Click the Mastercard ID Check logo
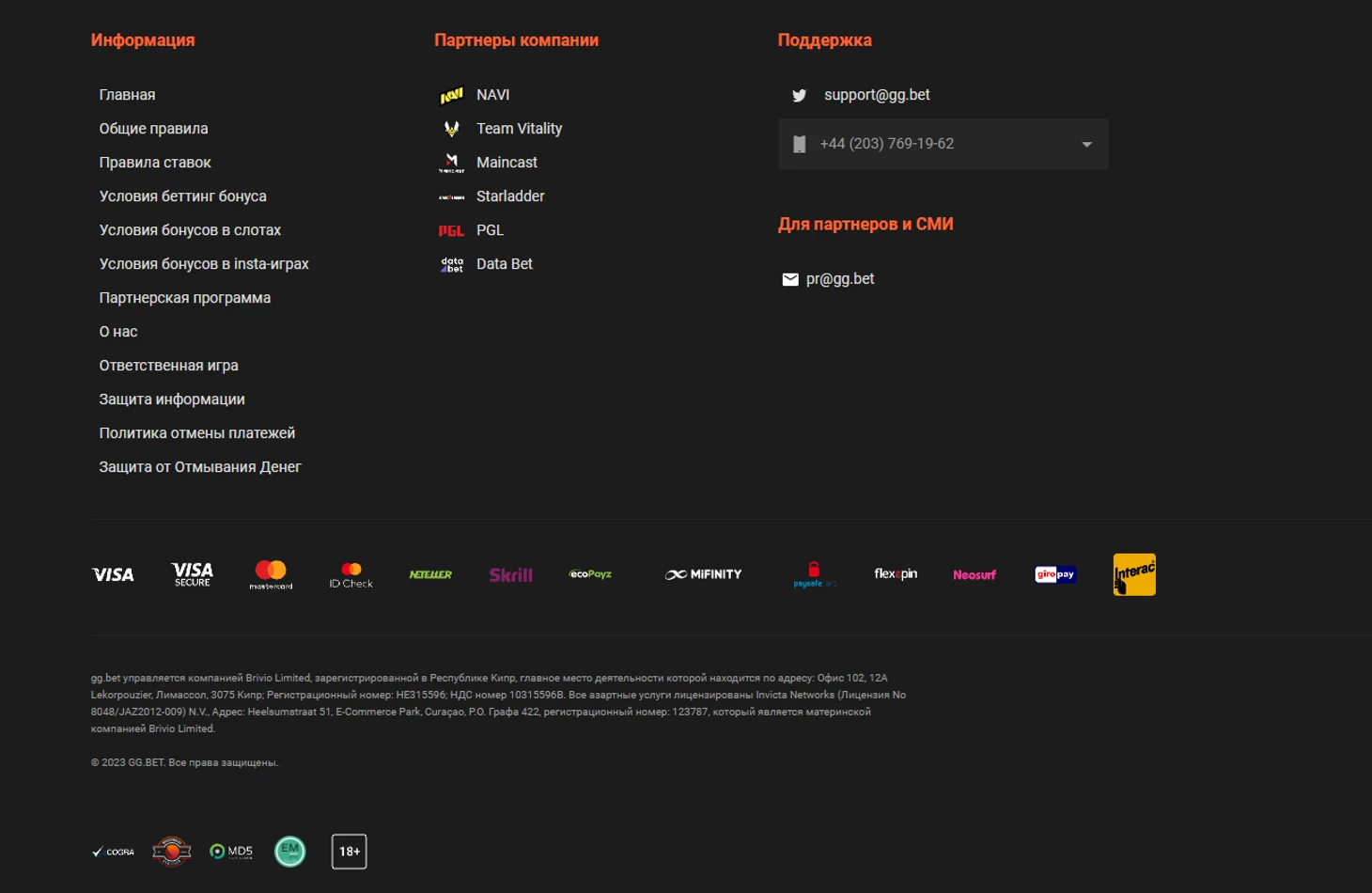Image resolution: width=1372 pixels, height=893 pixels. [x=351, y=574]
